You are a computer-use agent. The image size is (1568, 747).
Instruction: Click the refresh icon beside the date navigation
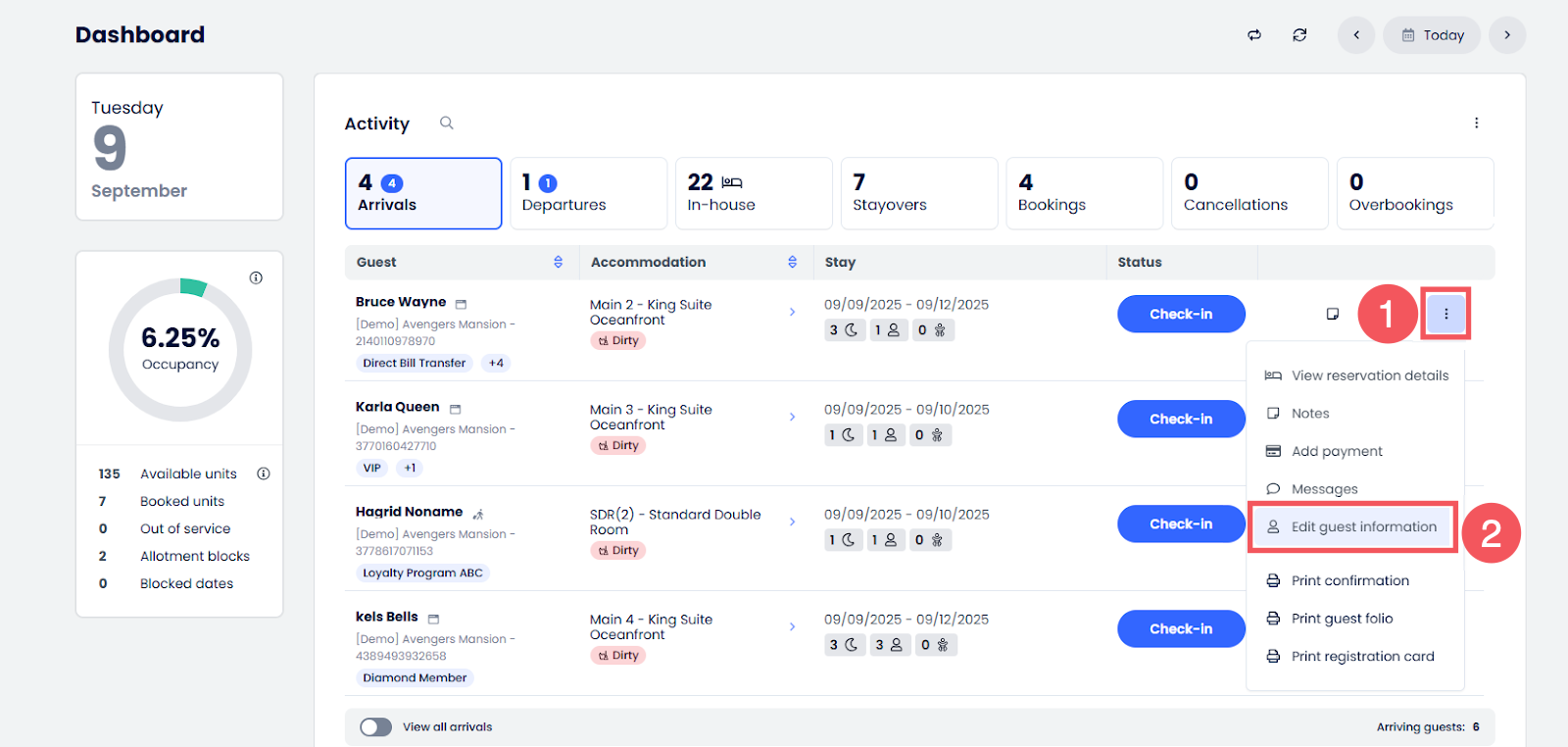coord(1299,35)
